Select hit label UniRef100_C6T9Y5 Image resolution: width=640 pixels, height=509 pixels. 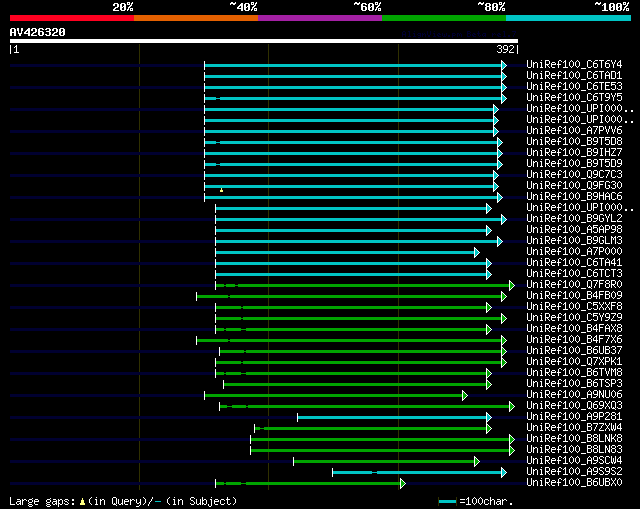click(574, 98)
